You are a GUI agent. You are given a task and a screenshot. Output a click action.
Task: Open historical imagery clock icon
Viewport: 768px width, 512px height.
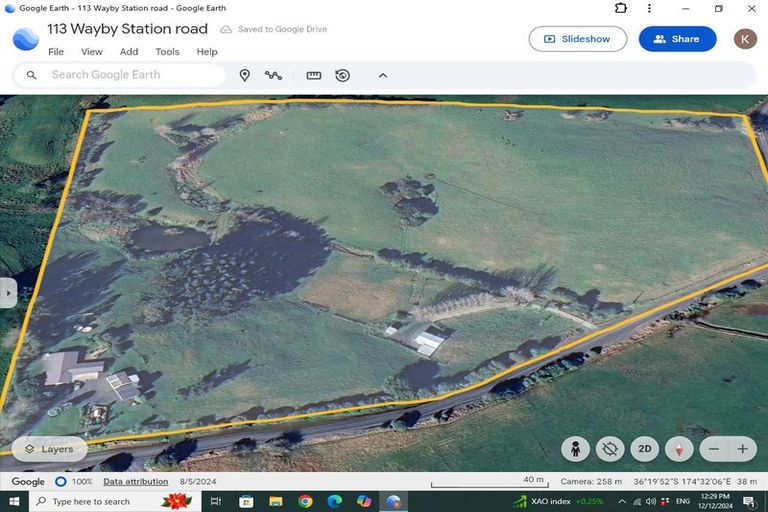(x=342, y=75)
